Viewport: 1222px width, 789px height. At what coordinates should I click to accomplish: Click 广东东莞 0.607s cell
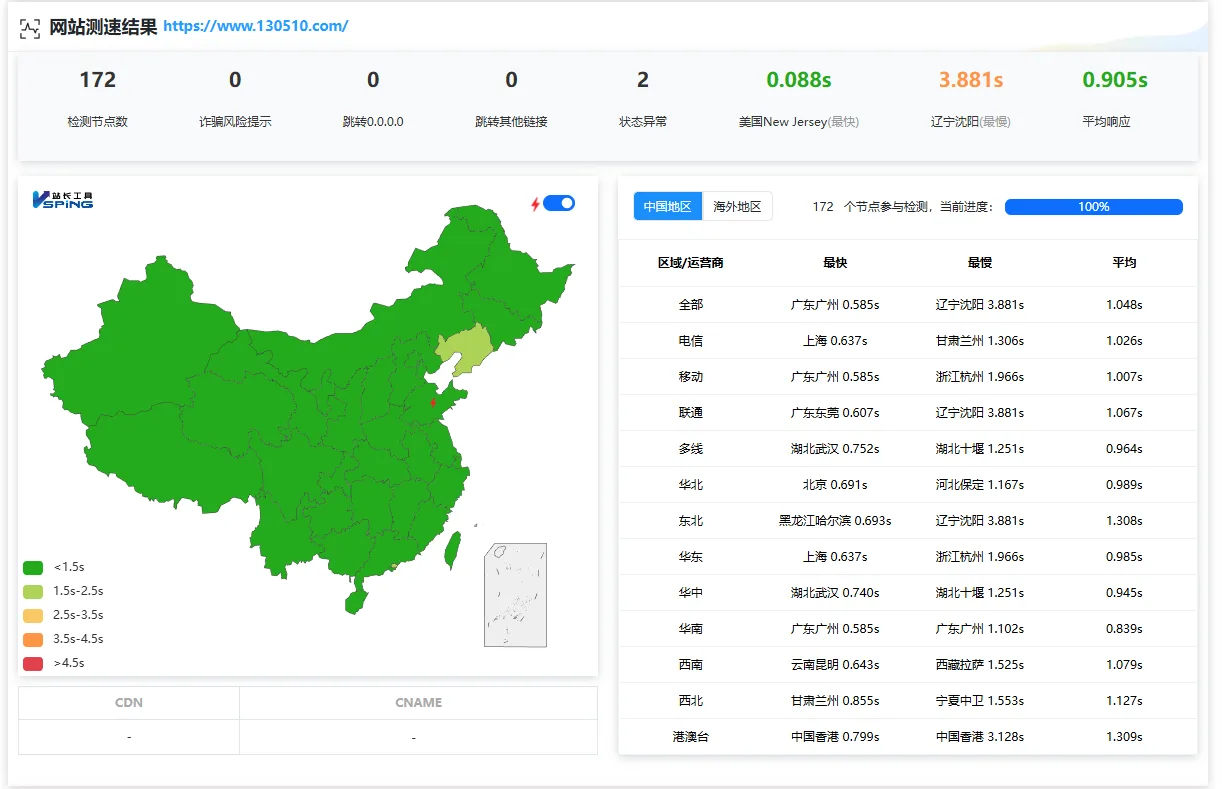pos(835,413)
